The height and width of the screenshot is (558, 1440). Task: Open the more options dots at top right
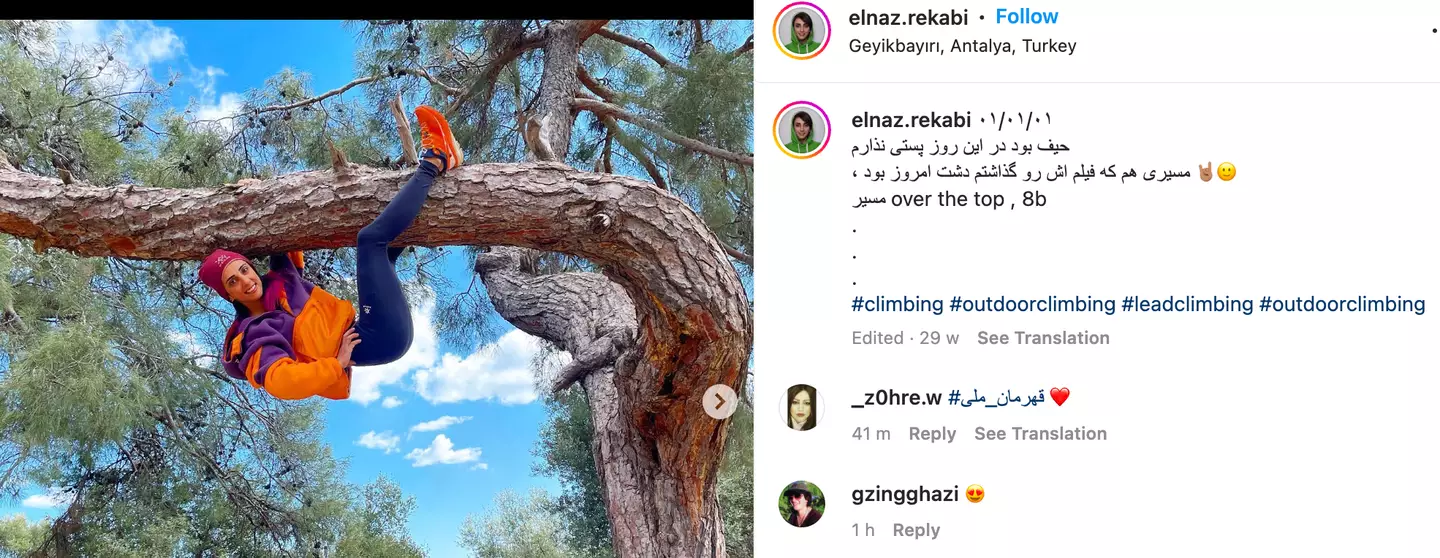[x=1435, y=31]
